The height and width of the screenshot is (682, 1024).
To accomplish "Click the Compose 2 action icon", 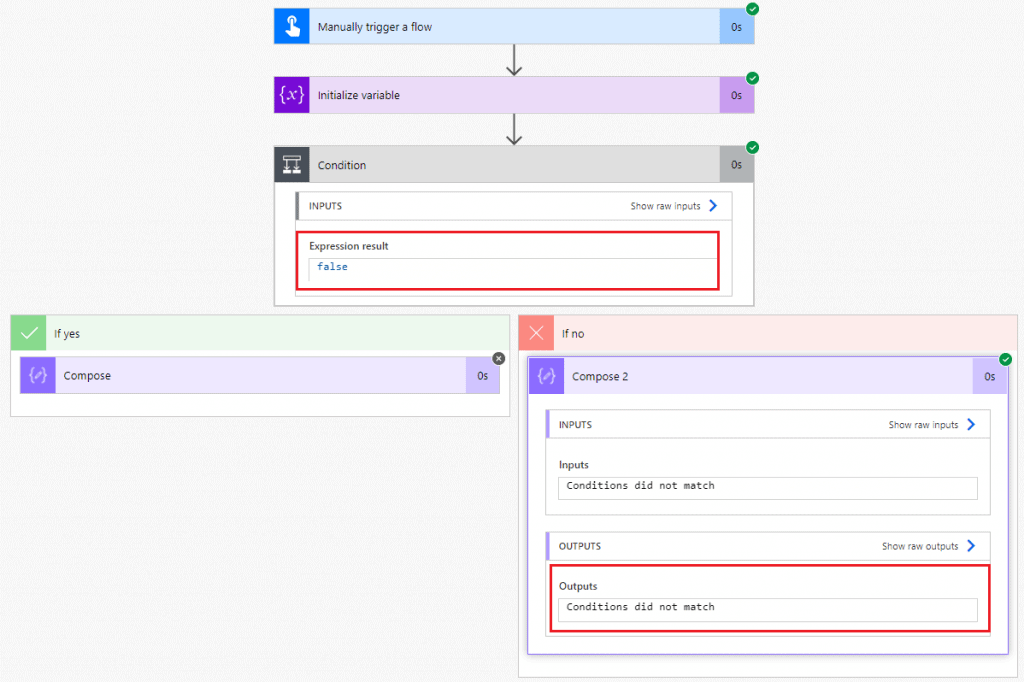I will 547,376.
